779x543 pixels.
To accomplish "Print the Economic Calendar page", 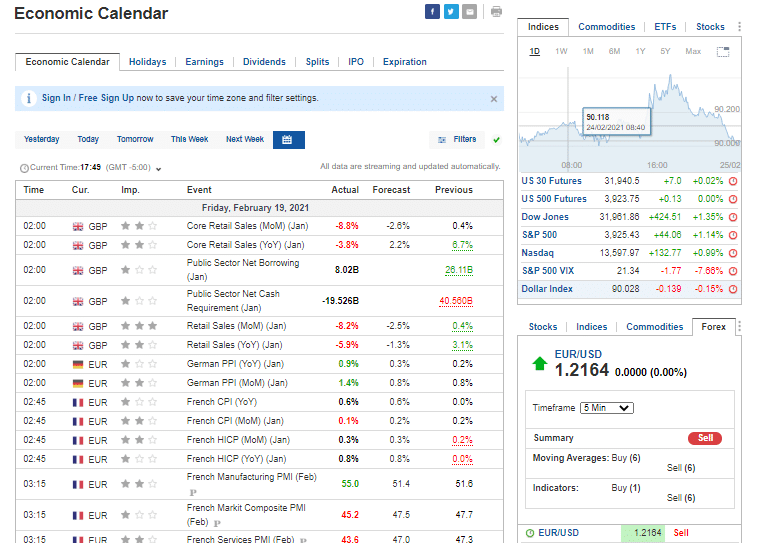I will pos(496,11).
